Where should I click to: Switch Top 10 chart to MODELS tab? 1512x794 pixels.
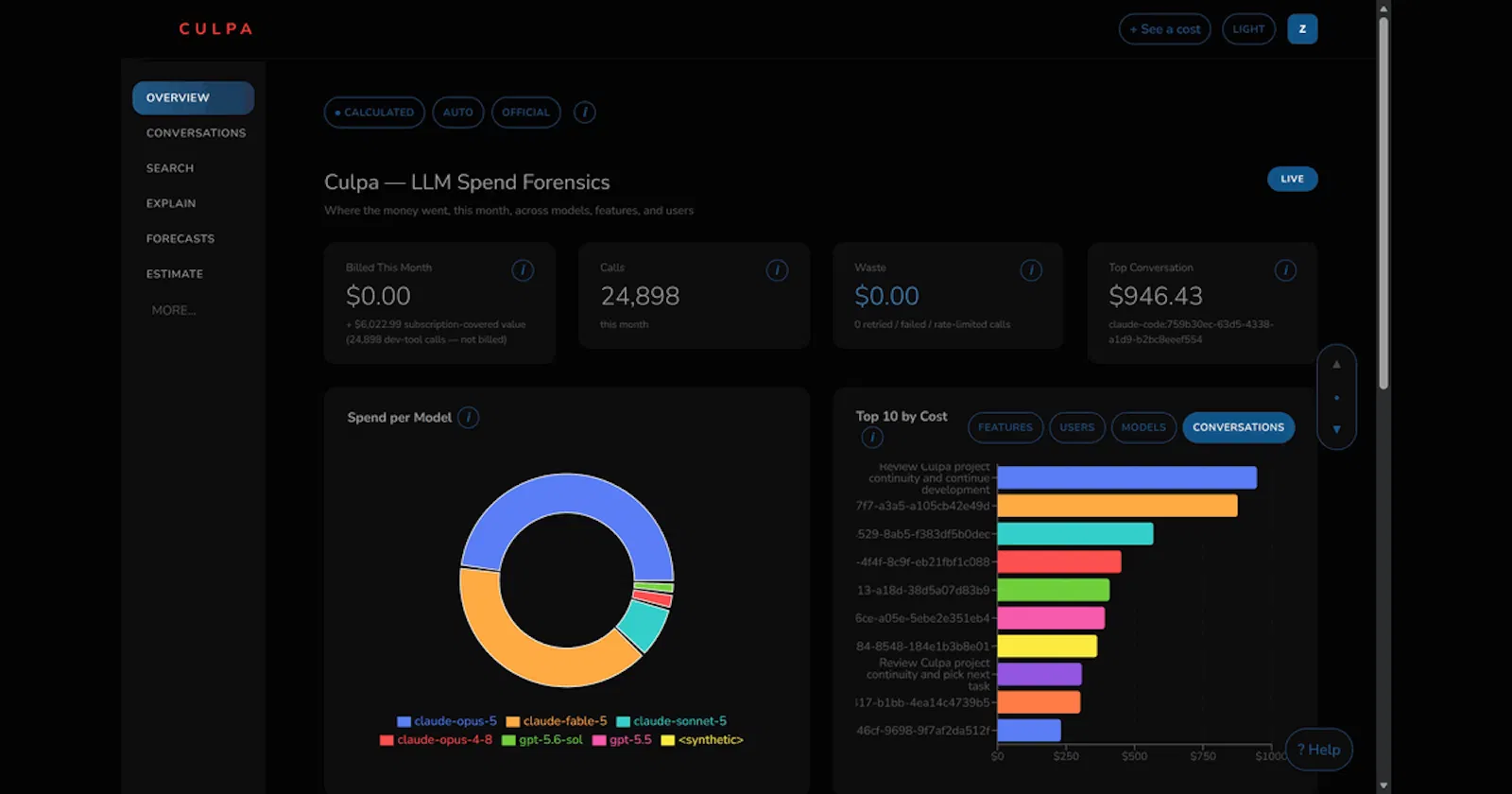pos(1143,427)
